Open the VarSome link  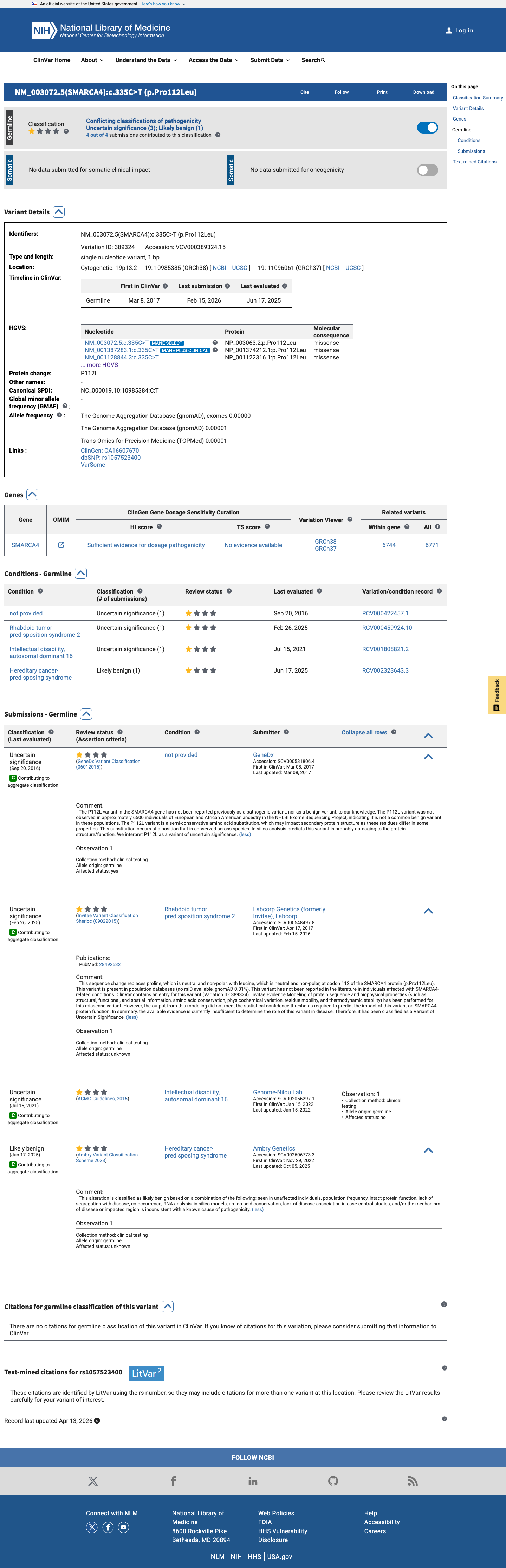(x=93, y=465)
